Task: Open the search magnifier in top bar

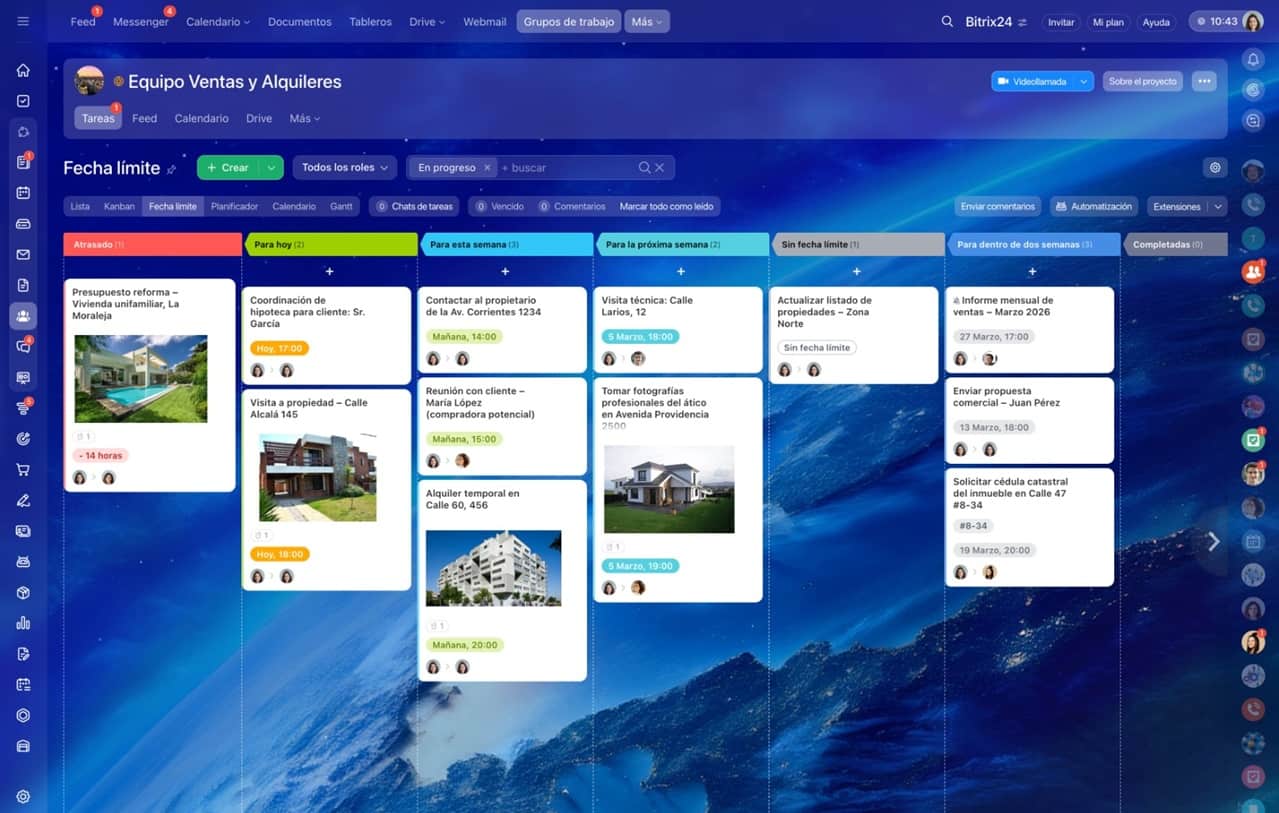Action: click(947, 21)
